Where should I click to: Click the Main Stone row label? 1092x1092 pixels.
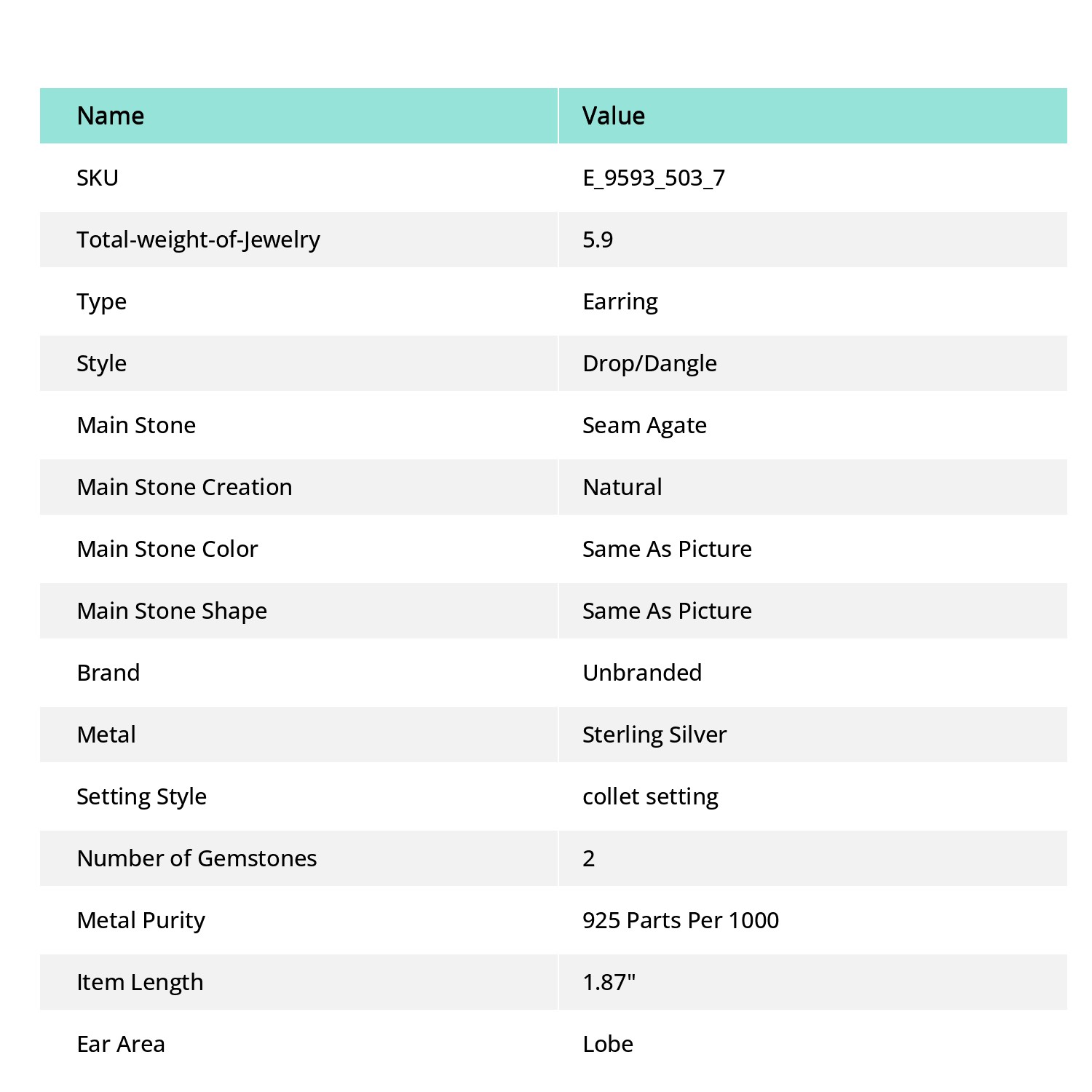pos(136,425)
